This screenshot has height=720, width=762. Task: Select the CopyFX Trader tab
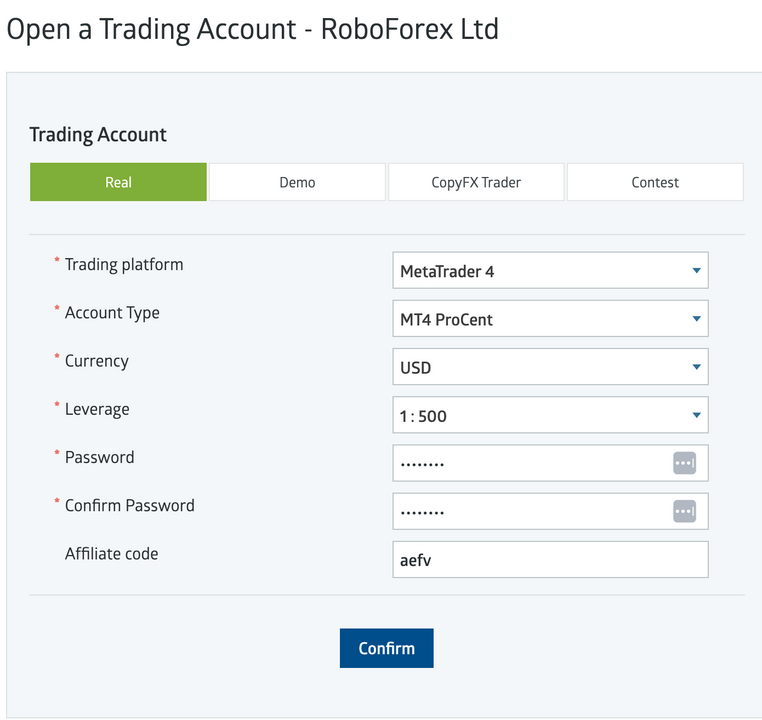click(476, 182)
